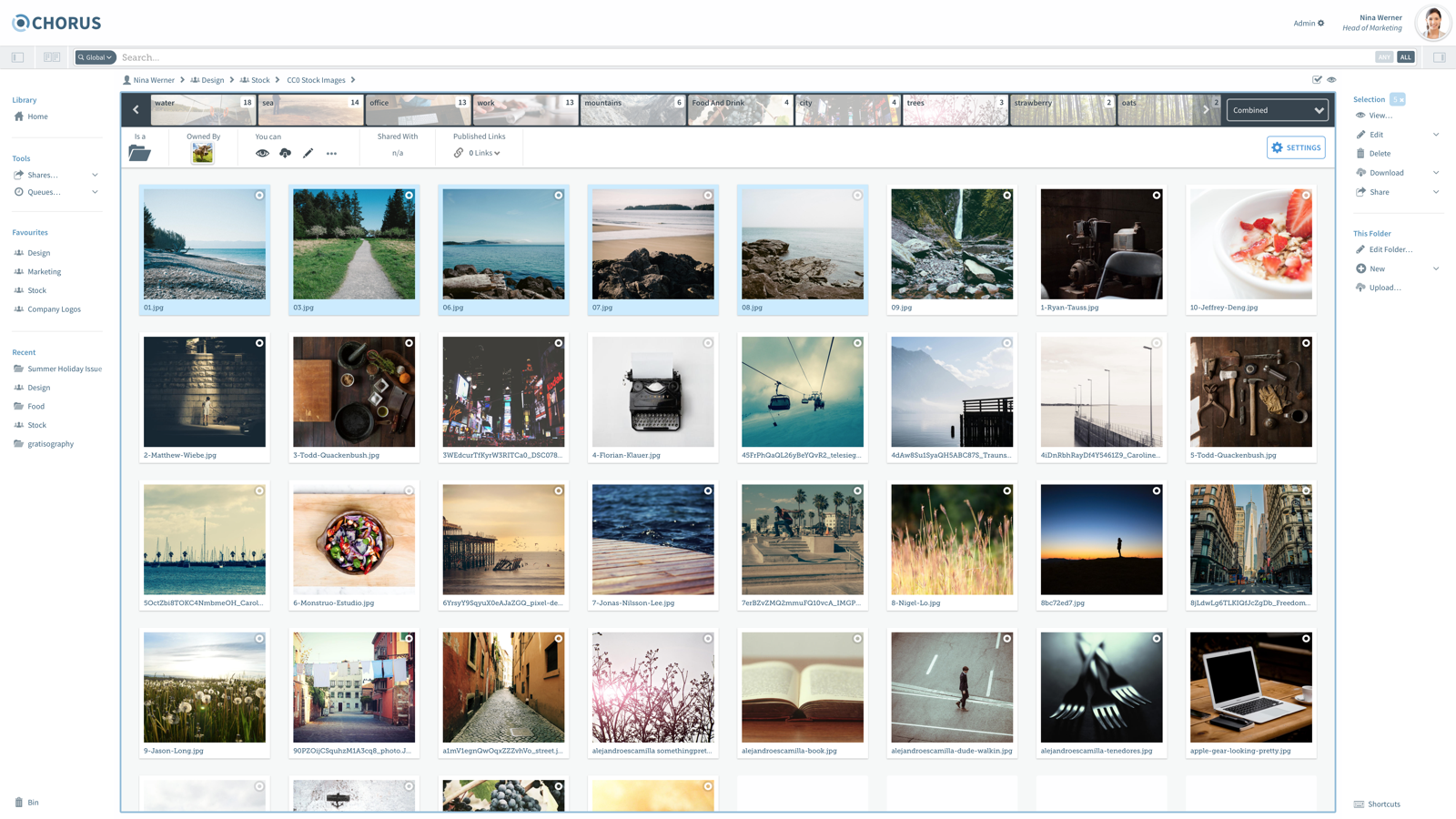Toggle selection circle on 8-Nigel-Lo.jpg

1007,490
